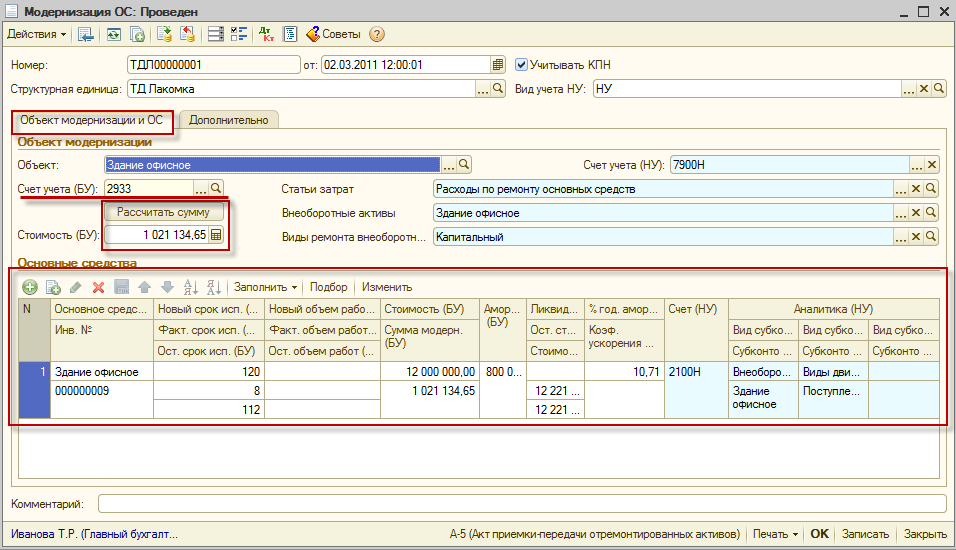
Task: Open magnifier for Счет учета (БУ) 2933
Action: 216,189
